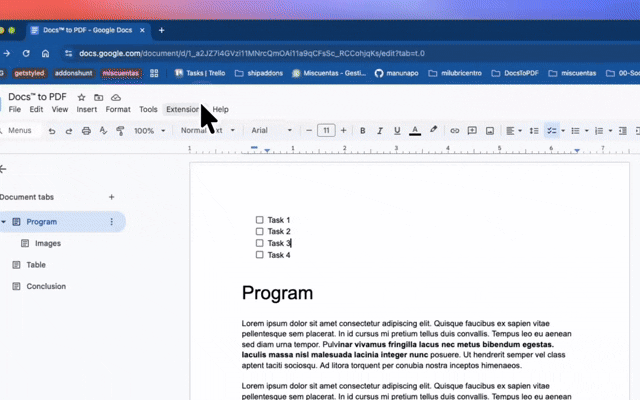Open the manunapo GitHub bookmark
The width and height of the screenshot is (640, 400).
[x=397, y=73]
